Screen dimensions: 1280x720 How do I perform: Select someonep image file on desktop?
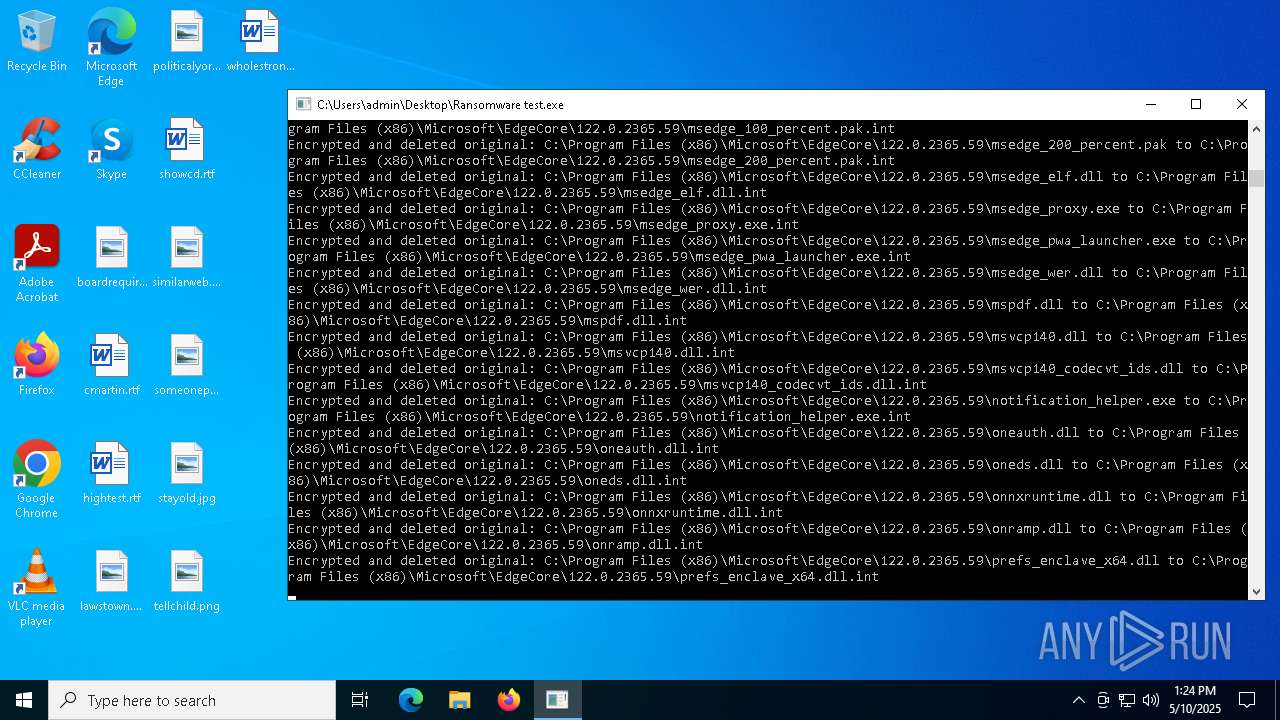tap(186, 366)
